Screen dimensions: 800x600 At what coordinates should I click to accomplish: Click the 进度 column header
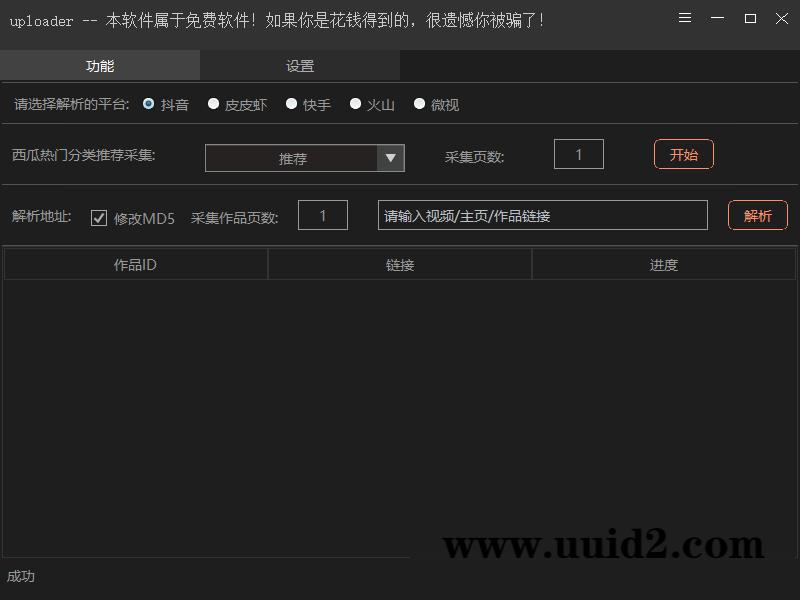663,263
